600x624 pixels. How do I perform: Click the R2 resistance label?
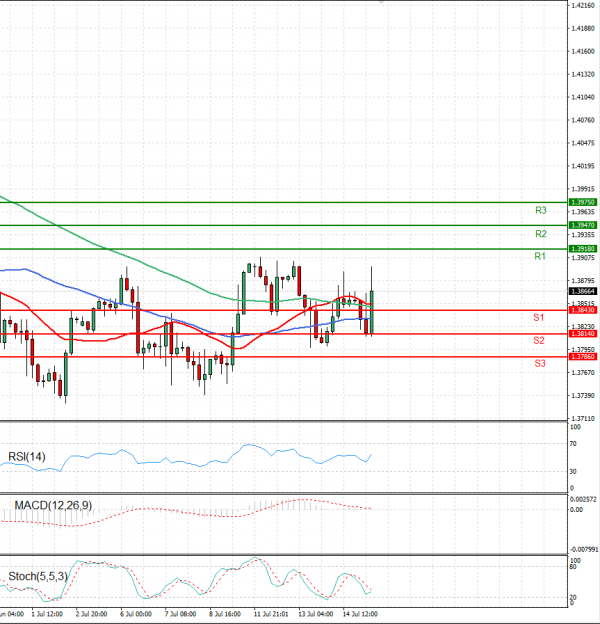coord(540,234)
